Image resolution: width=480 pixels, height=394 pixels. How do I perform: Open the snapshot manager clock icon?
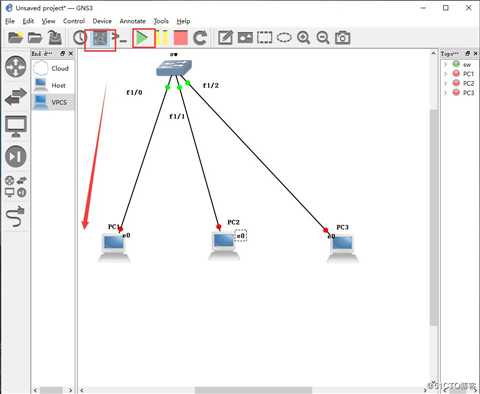tap(79, 38)
